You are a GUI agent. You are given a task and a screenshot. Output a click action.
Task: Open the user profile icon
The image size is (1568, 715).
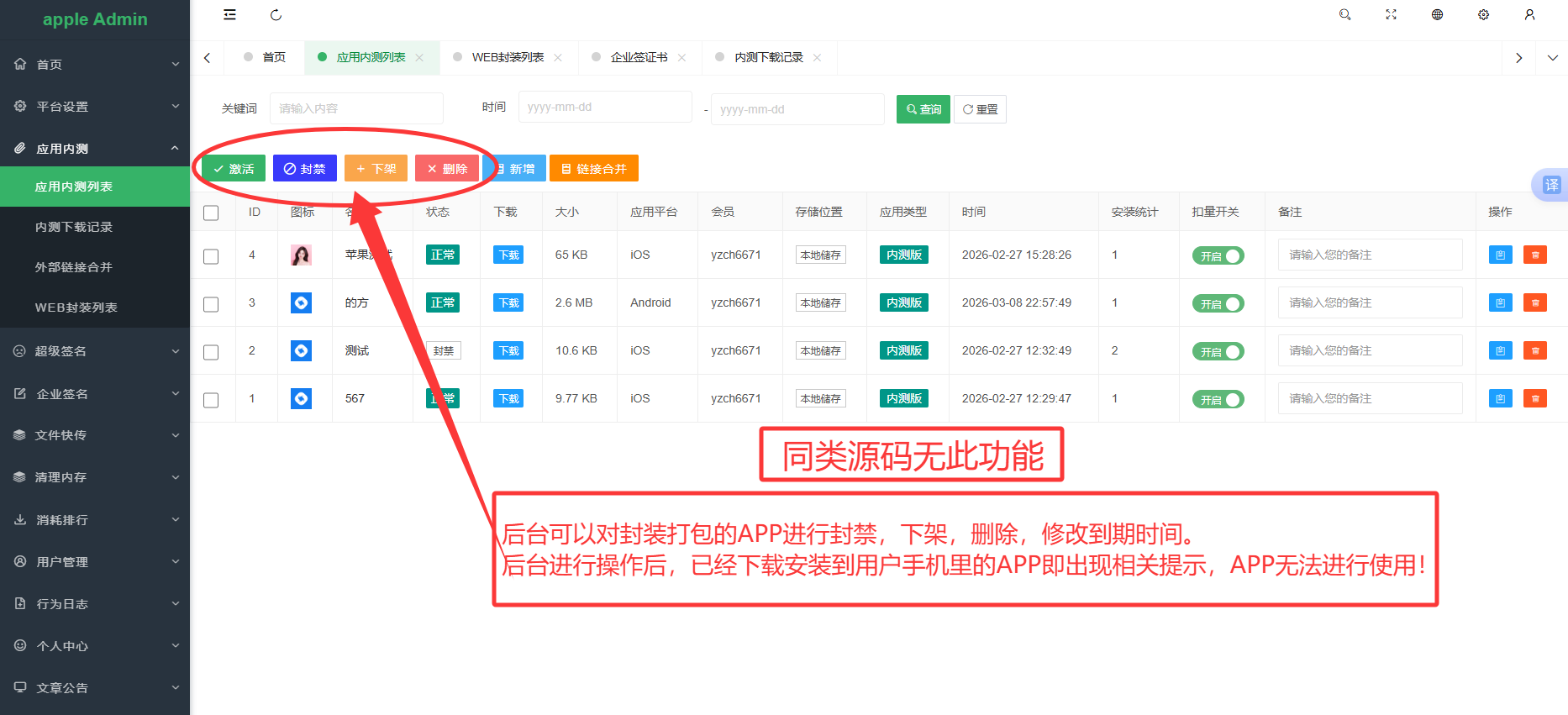point(1529,15)
